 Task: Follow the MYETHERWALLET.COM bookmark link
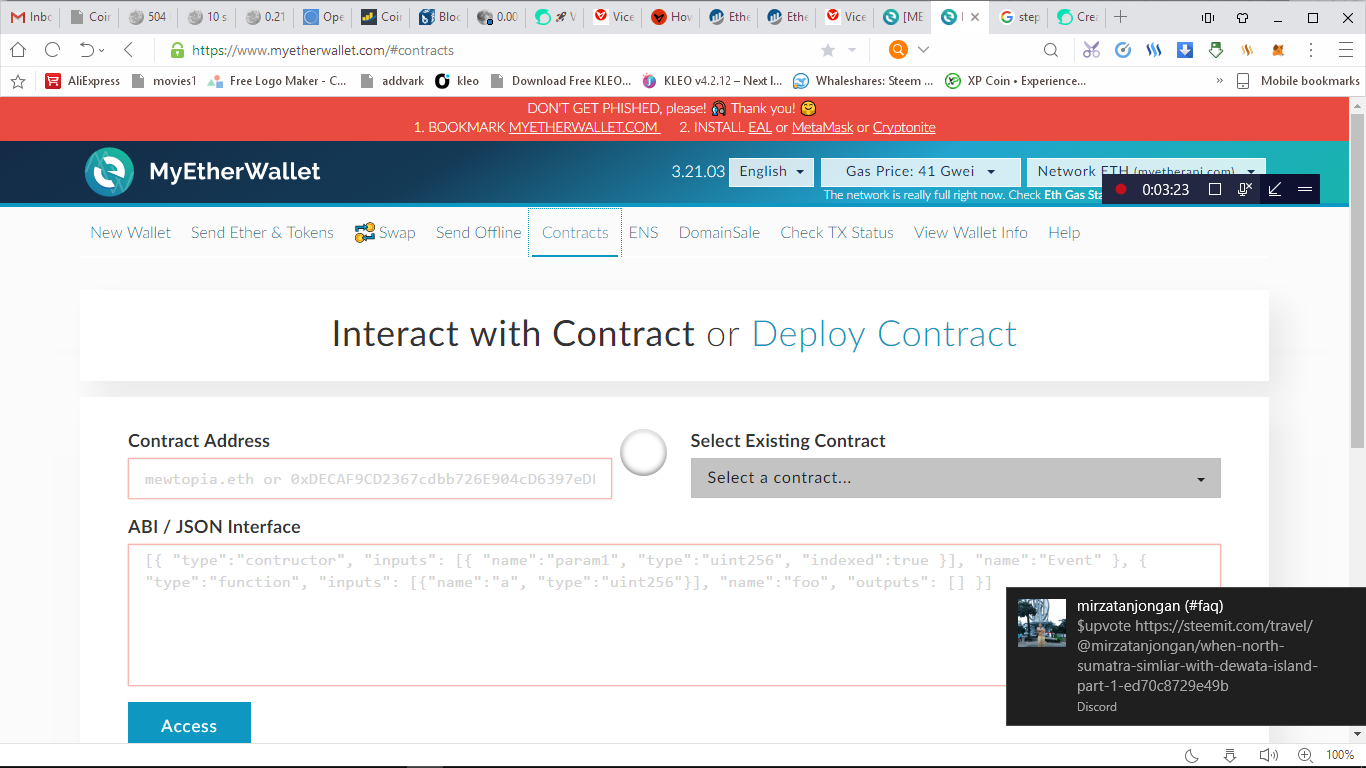(x=584, y=127)
